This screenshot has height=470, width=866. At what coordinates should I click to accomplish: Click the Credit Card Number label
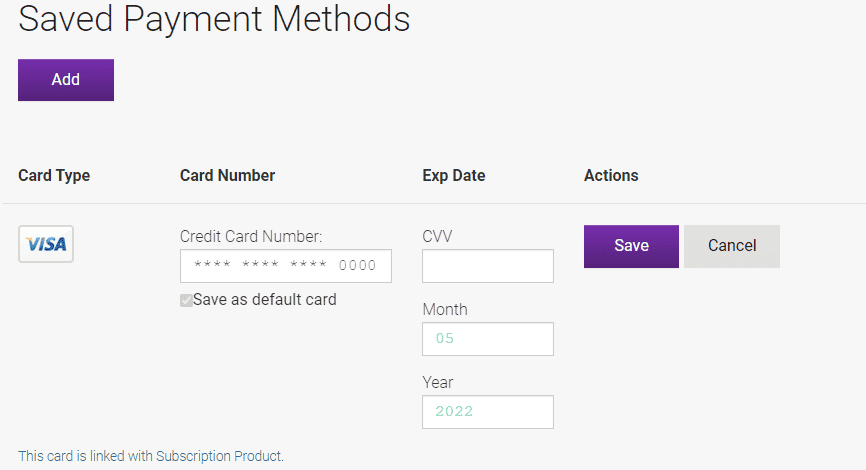(251, 236)
